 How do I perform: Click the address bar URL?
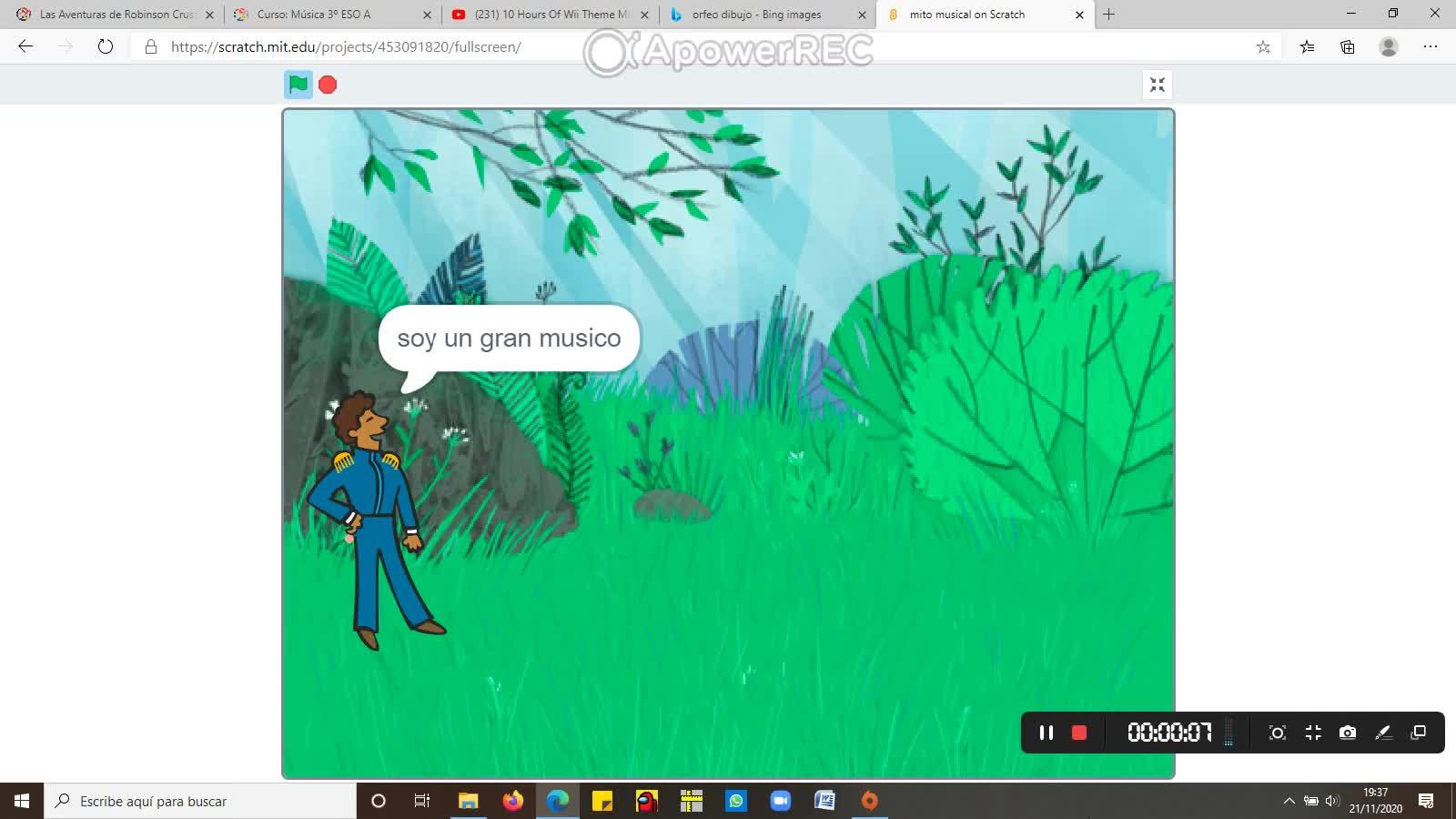[346, 46]
